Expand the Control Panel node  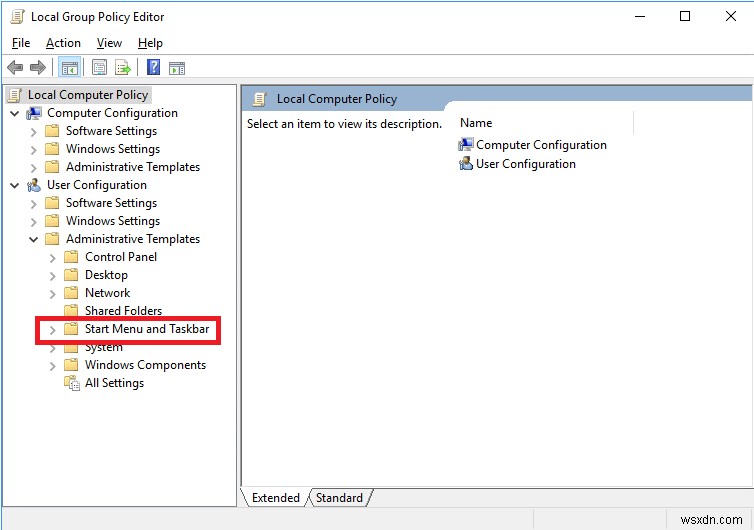tap(52, 258)
